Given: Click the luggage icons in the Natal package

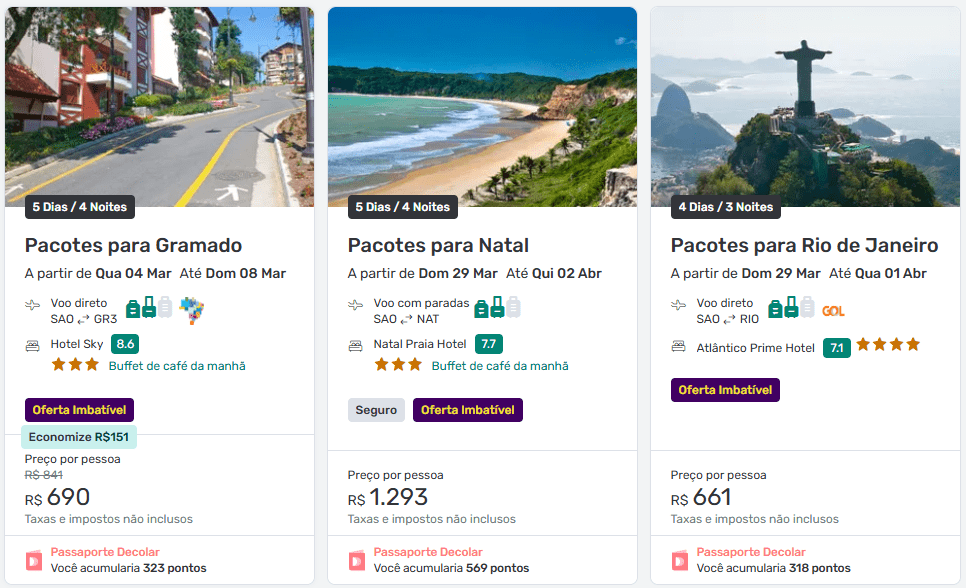Looking at the screenshot, I should 497,308.
